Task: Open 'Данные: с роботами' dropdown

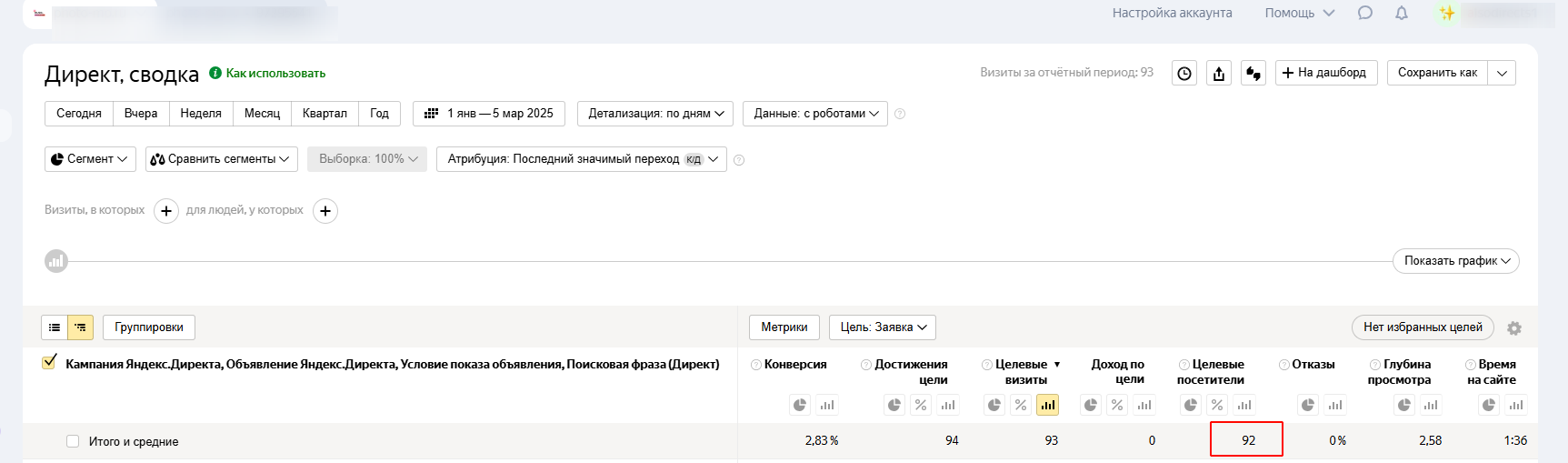Action: pos(815,114)
